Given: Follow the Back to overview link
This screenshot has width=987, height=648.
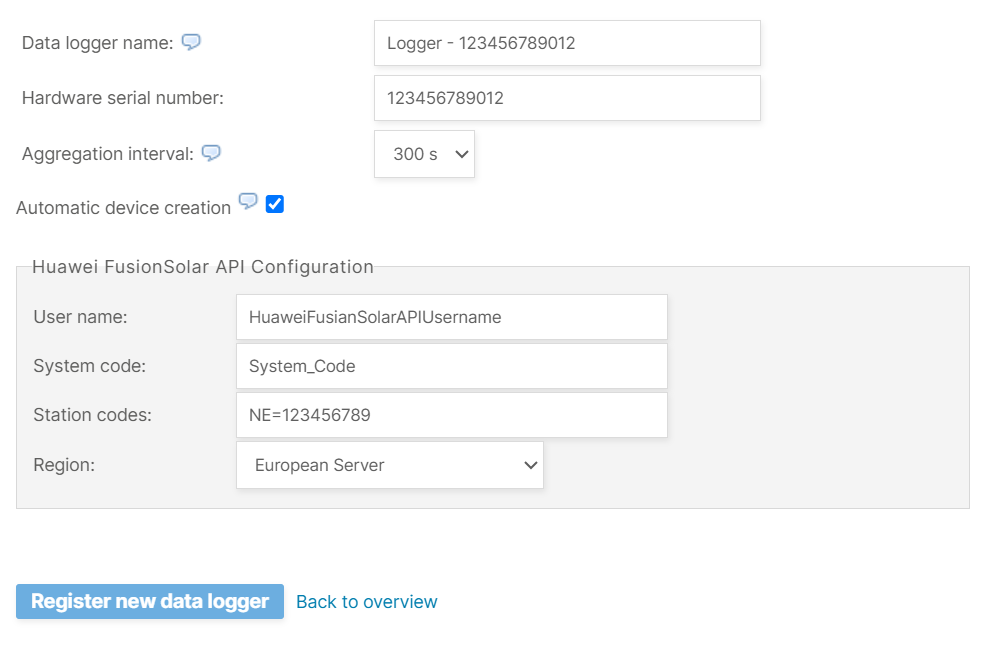Looking at the screenshot, I should click(366, 602).
